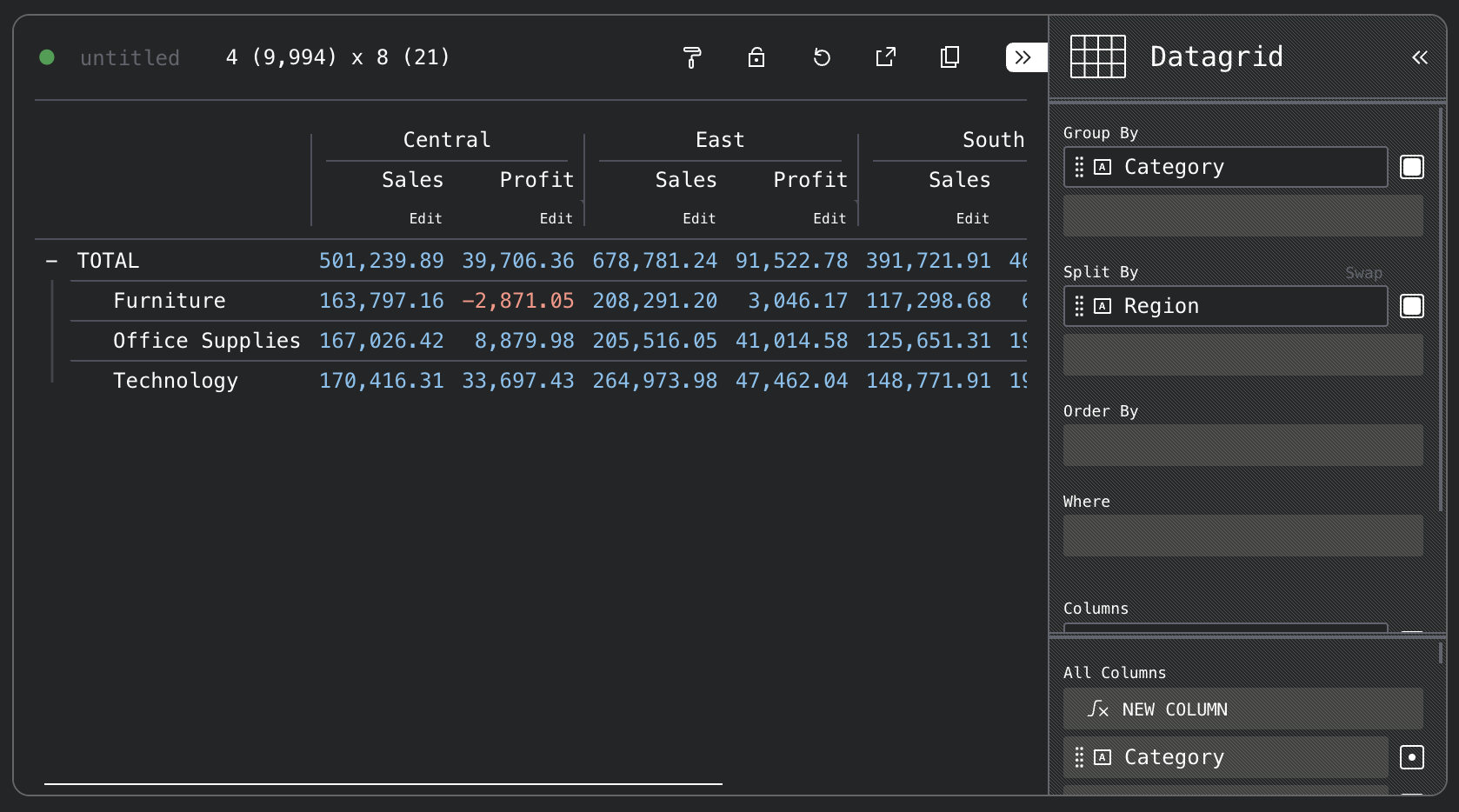Image resolution: width=1459 pixels, height=812 pixels.
Task: Click the empty Where filter field
Action: point(1243,536)
